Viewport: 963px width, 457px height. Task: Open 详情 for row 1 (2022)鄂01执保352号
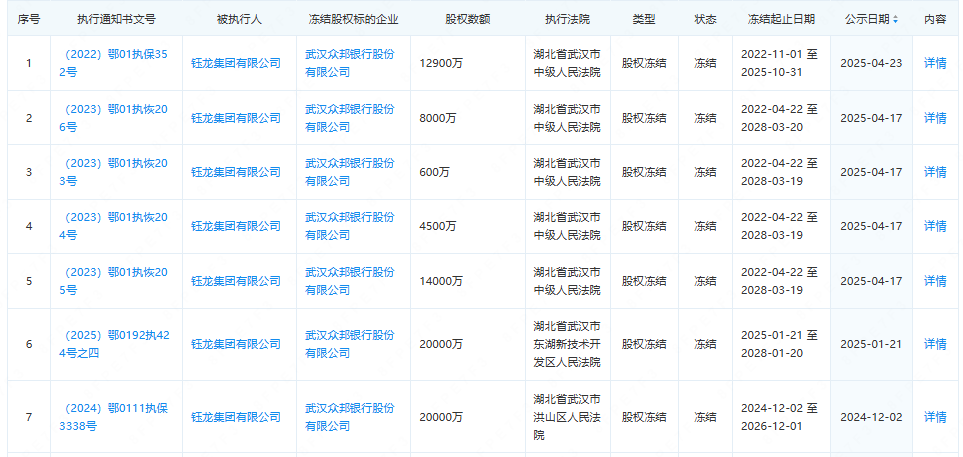(935, 63)
